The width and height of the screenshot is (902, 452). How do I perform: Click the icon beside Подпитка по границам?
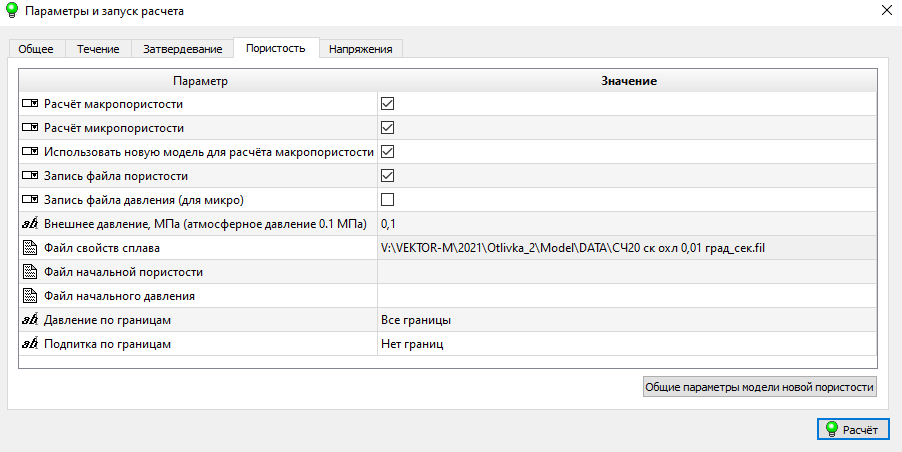(30, 344)
